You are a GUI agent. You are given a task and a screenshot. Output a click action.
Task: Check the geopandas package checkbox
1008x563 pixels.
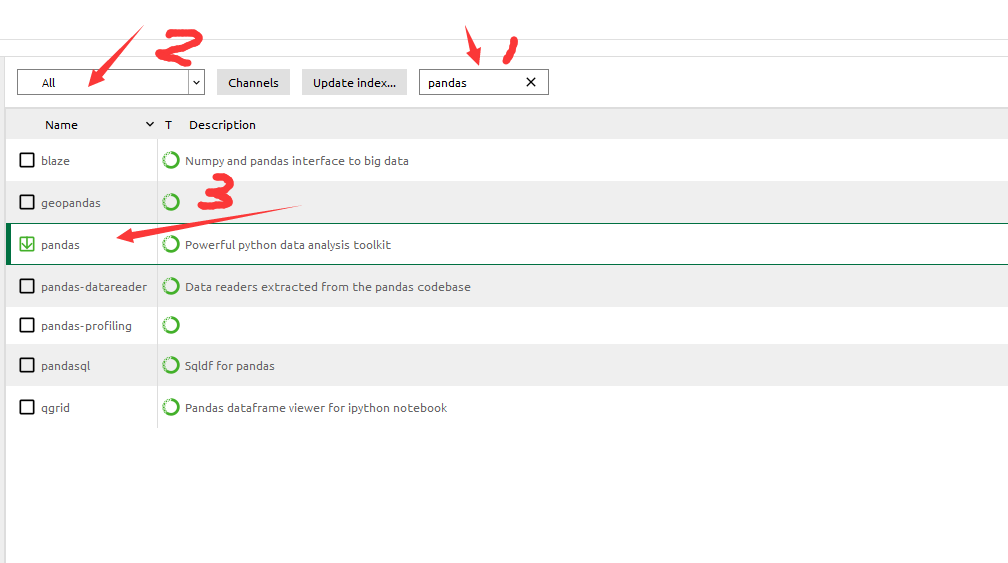[x=27, y=202]
